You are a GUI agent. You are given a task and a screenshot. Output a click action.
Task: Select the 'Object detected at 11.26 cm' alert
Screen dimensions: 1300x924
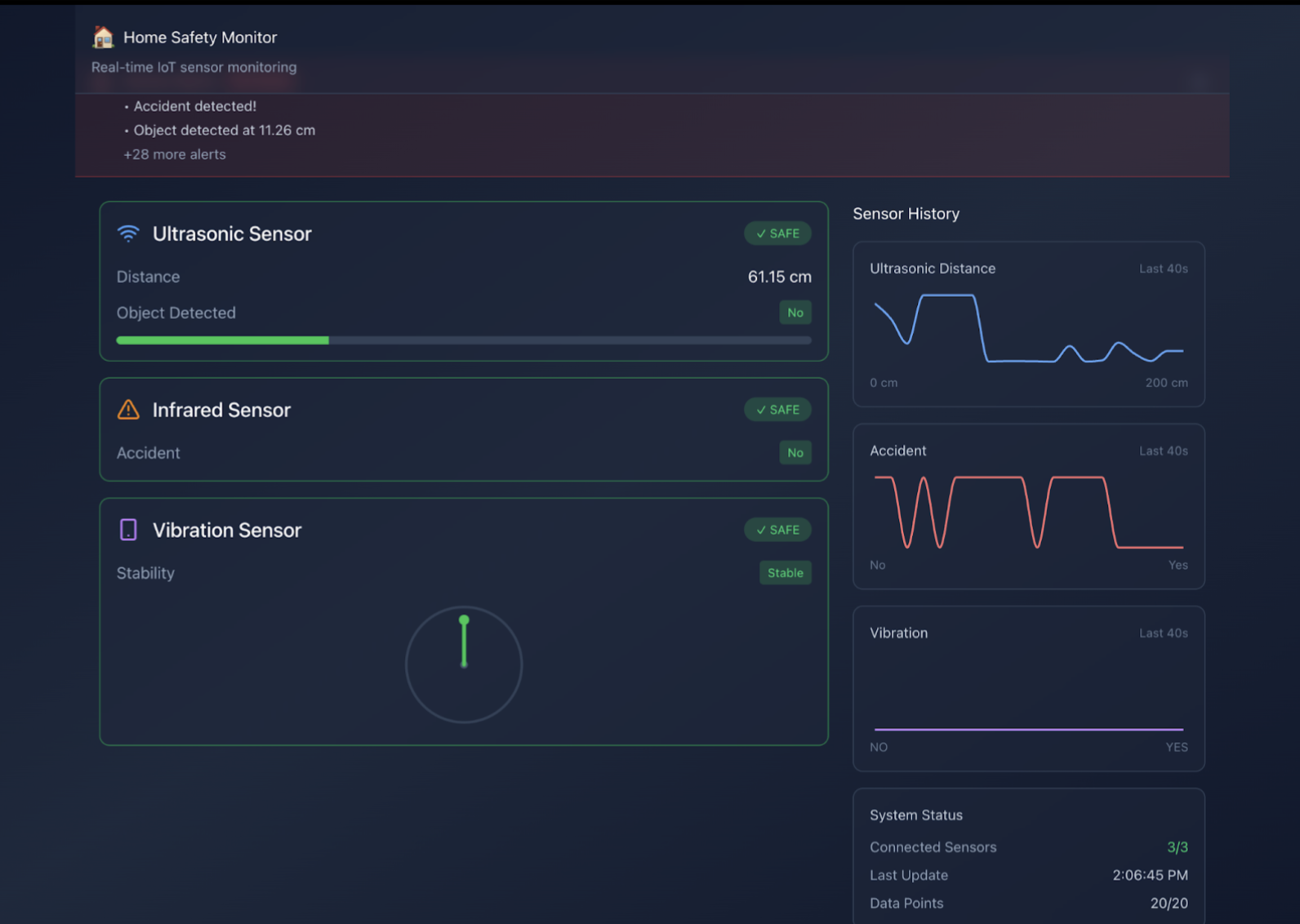[224, 130]
